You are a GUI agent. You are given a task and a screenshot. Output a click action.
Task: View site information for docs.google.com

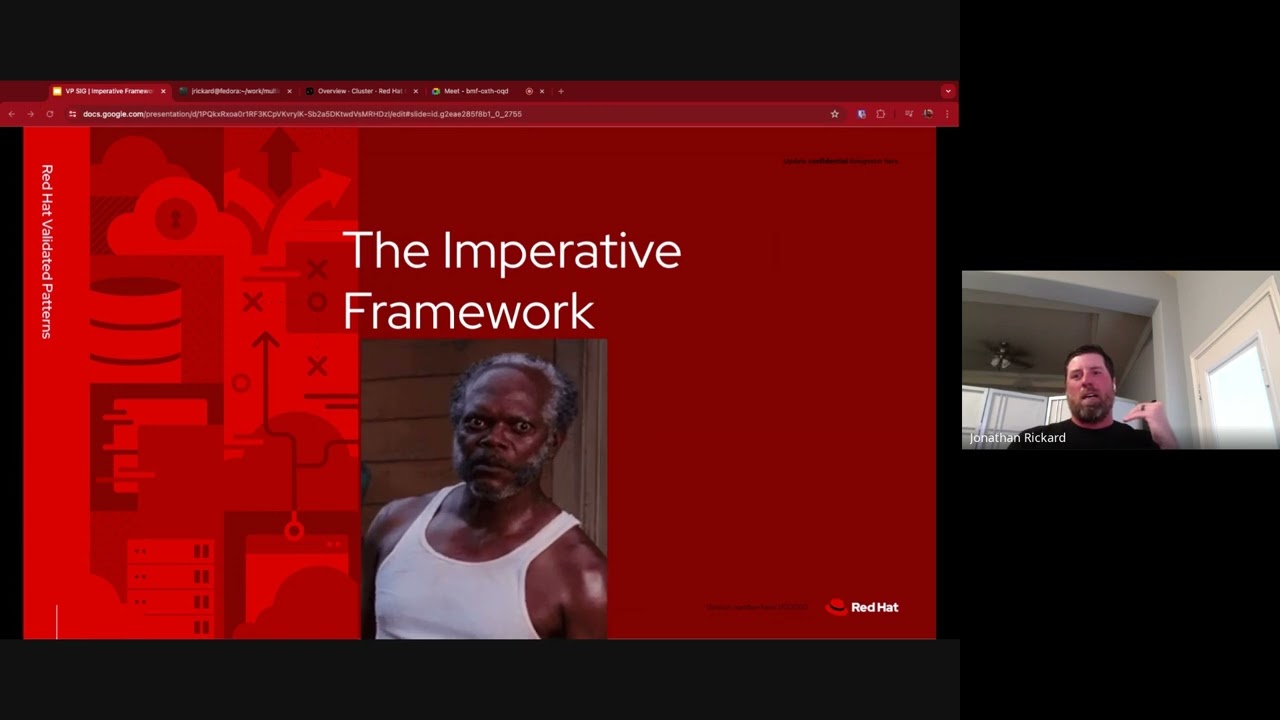[x=72, y=114]
